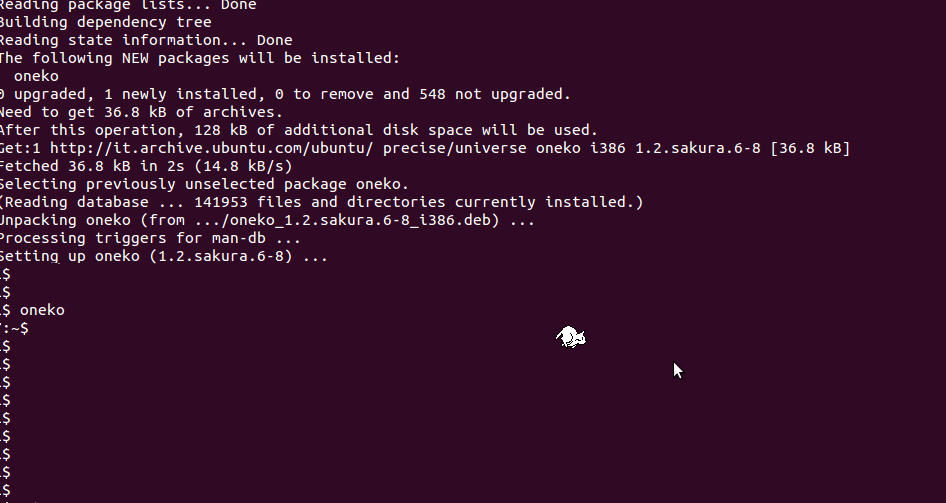The height and width of the screenshot is (503, 946).
Task: Click the typed "oneko" command at the prompt
Action: coord(42,310)
